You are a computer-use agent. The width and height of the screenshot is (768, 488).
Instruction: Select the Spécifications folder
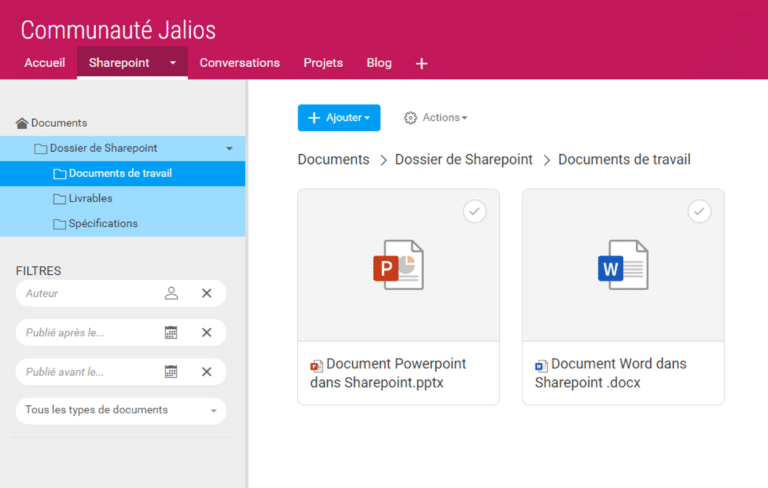122,224
